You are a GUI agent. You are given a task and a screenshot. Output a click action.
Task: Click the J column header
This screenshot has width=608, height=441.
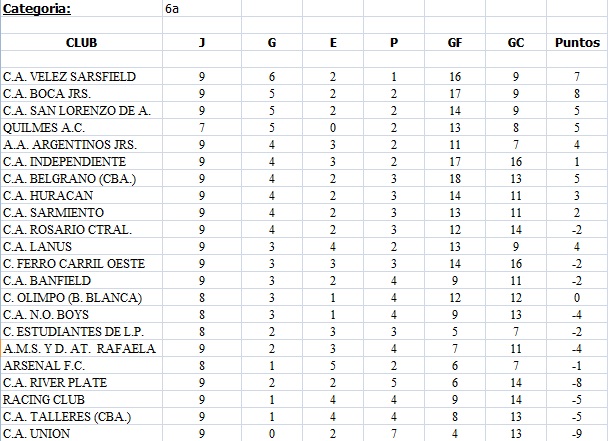coord(203,43)
